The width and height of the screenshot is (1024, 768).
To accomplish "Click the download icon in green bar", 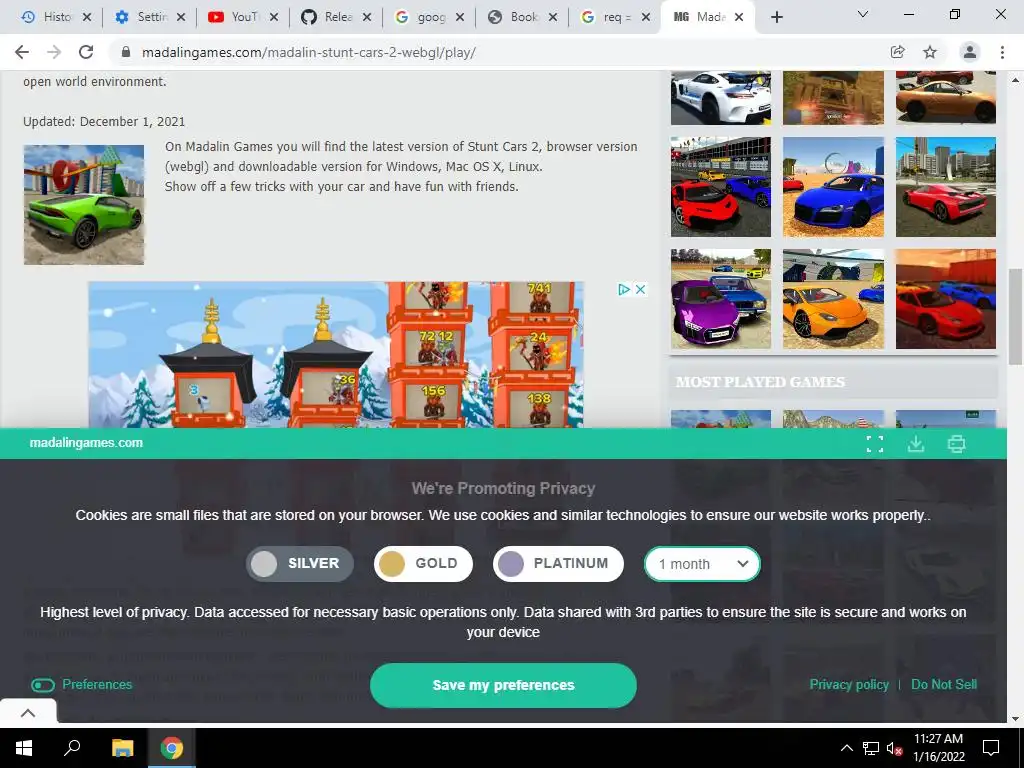I will [916, 444].
